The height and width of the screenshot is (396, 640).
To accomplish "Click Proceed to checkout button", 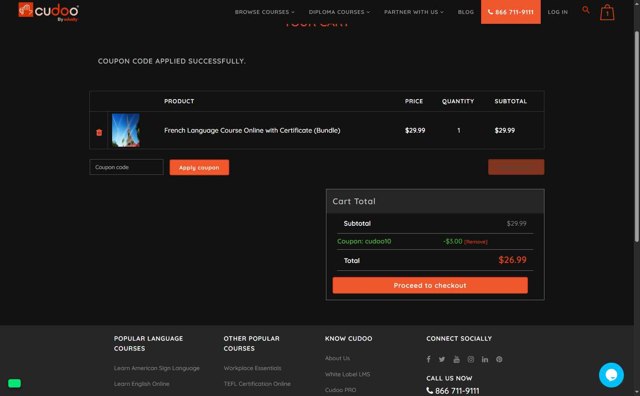I will tap(430, 285).
